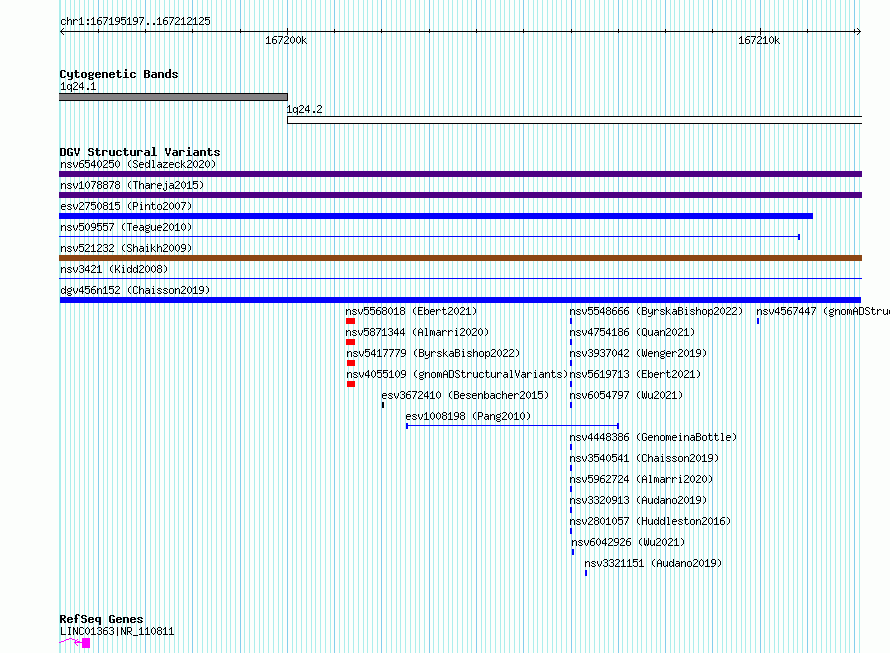Click the chr1:167195197..167212125 region label
The width and height of the screenshot is (890, 653).
click(135, 21)
